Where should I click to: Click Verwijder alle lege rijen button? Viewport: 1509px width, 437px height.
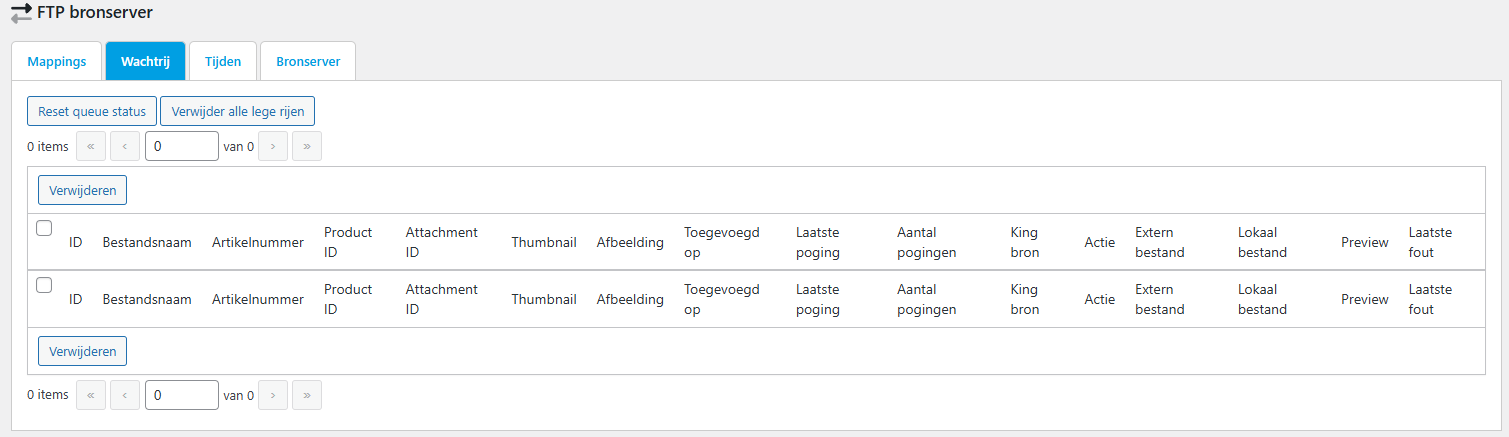click(238, 111)
